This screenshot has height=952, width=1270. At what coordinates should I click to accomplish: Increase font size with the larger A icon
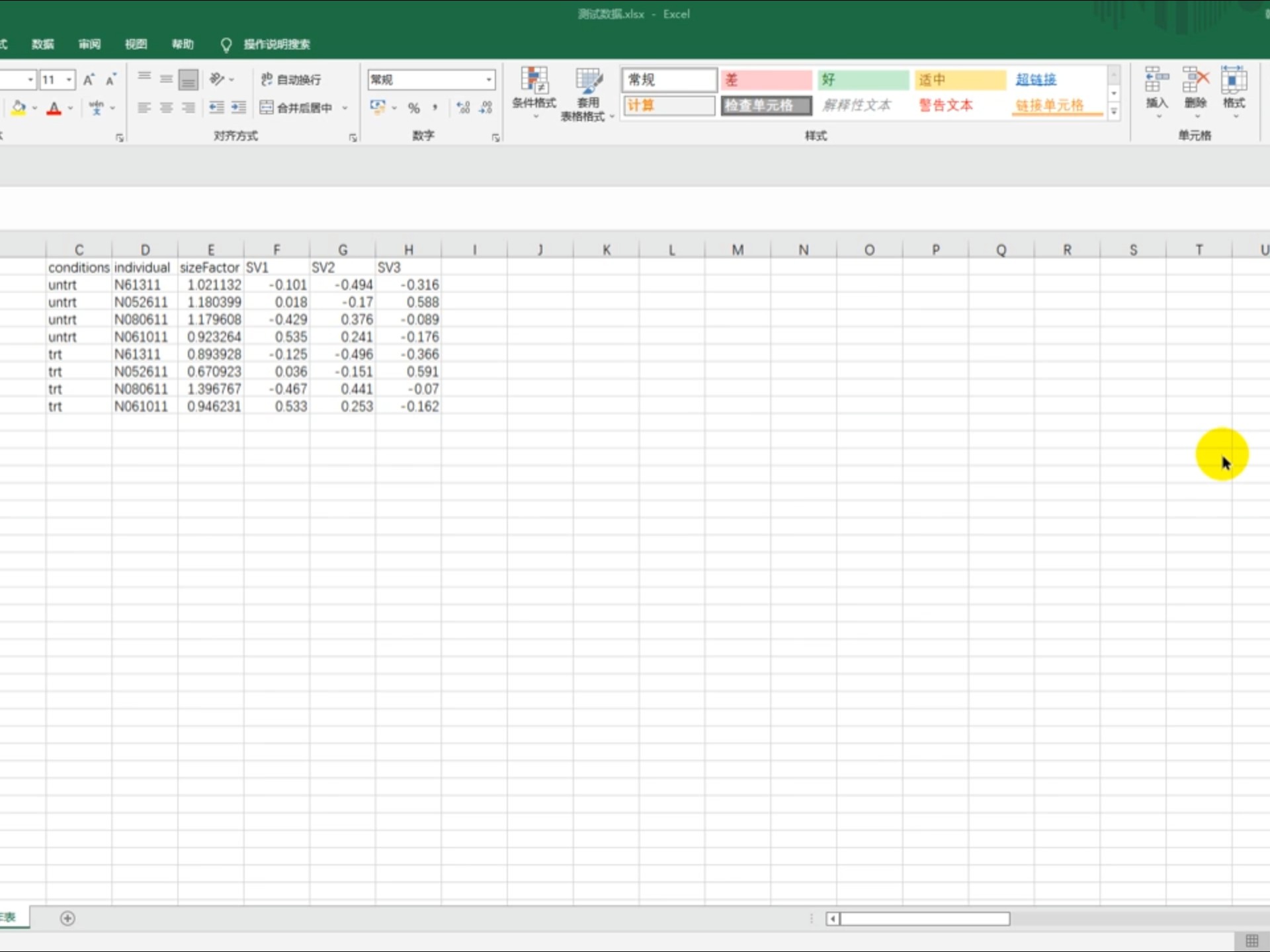tap(89, 80)
